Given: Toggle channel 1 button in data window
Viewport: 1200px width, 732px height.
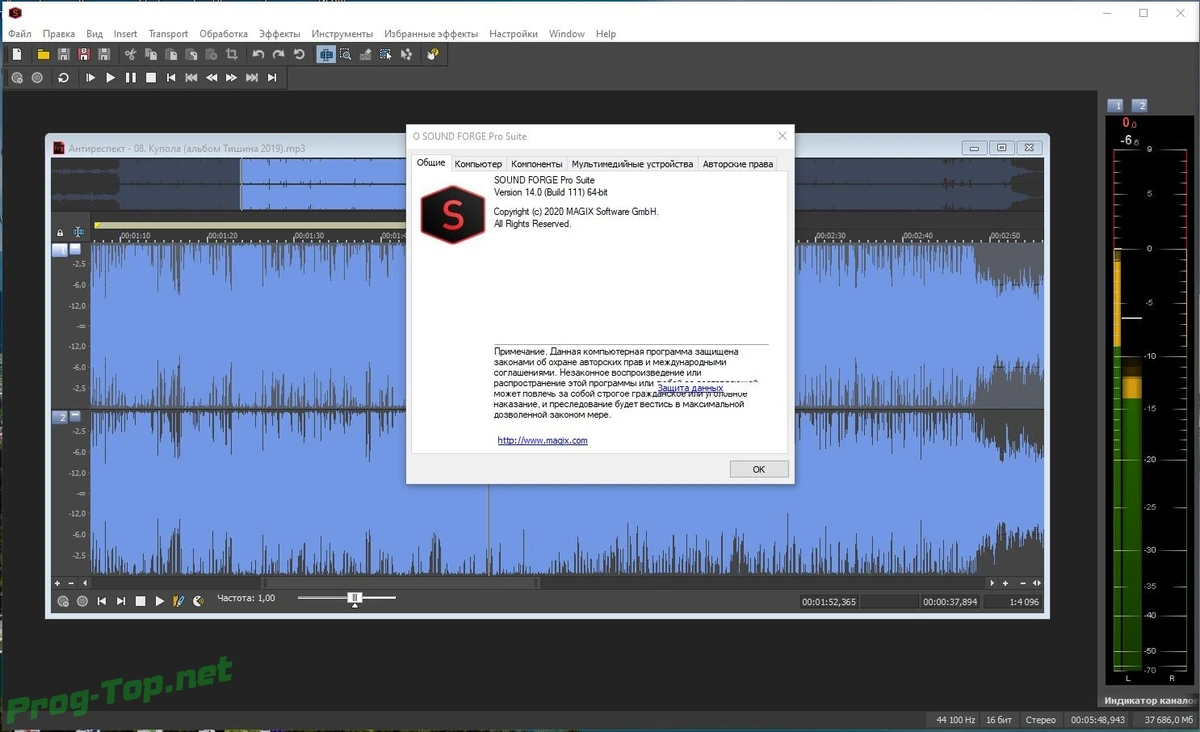Looking at the screenshot, I should 60,250.
